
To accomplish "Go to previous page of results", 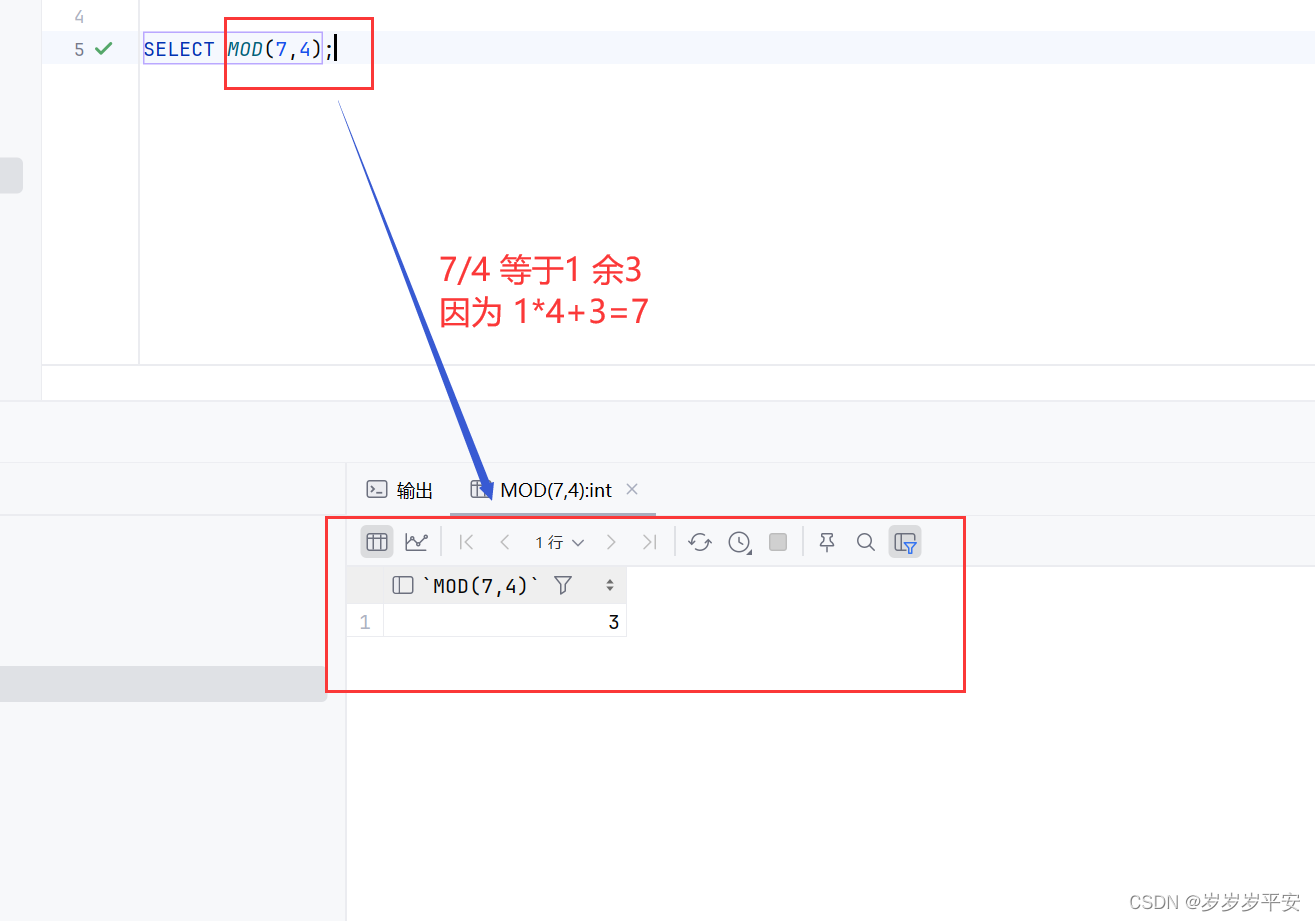I will click(x=505, y=542).
